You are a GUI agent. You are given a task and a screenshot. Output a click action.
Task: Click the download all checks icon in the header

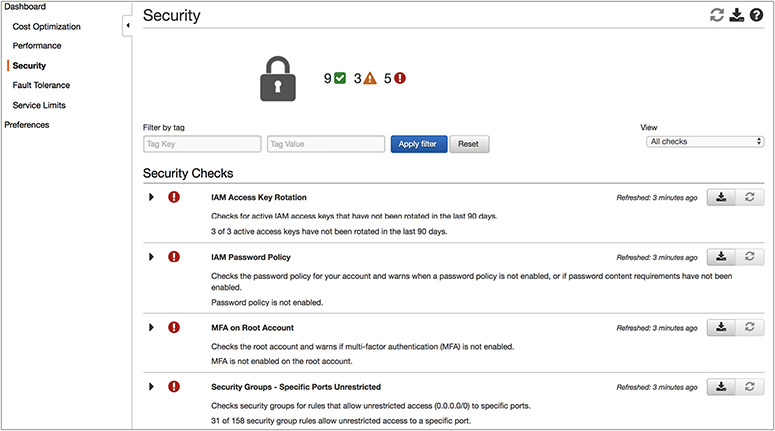(736, 16)
